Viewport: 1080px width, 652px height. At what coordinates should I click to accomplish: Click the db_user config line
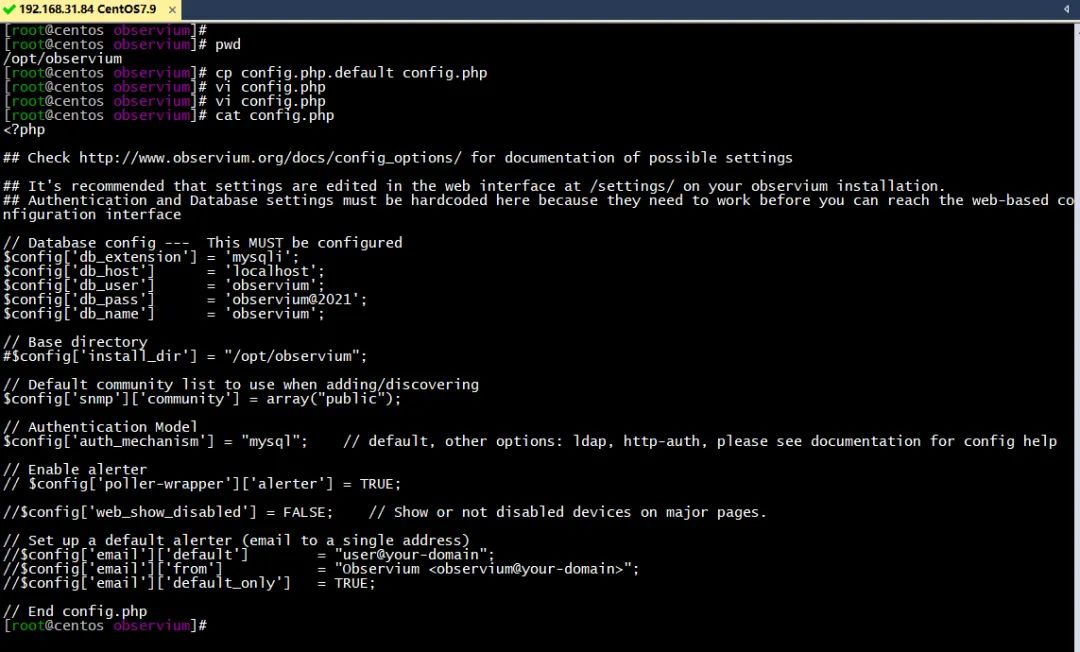164,285
